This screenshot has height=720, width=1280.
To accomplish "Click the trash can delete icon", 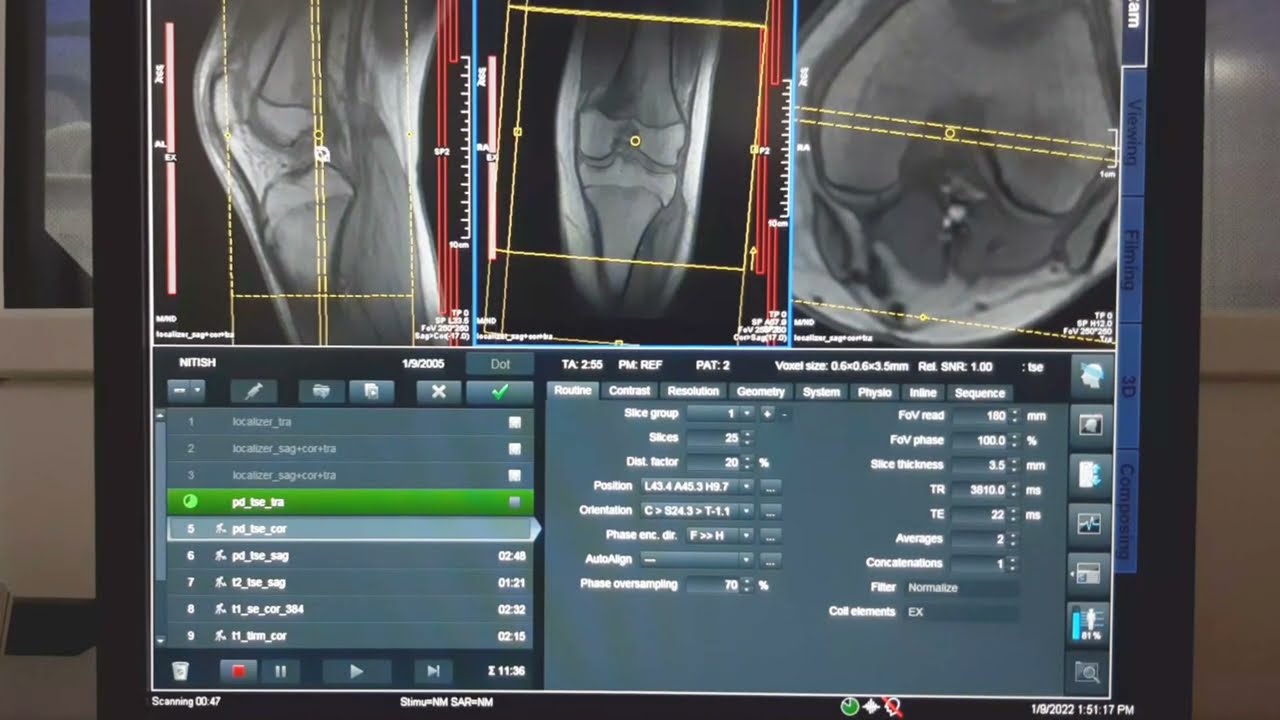I will (180, 671).
